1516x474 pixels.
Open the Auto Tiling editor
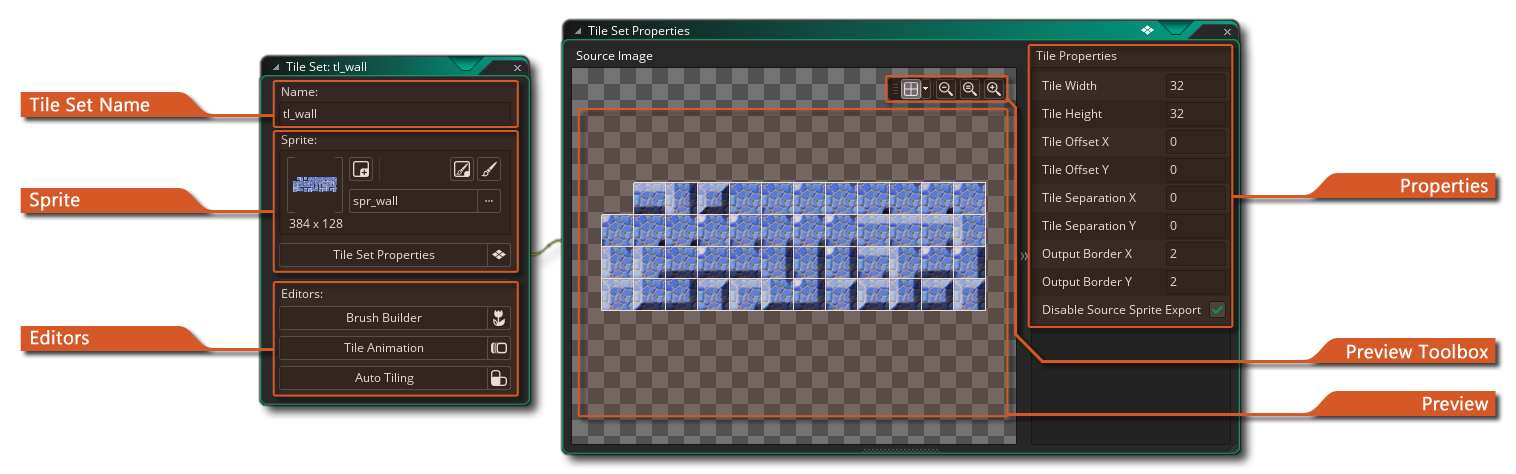tap(384, 378)
